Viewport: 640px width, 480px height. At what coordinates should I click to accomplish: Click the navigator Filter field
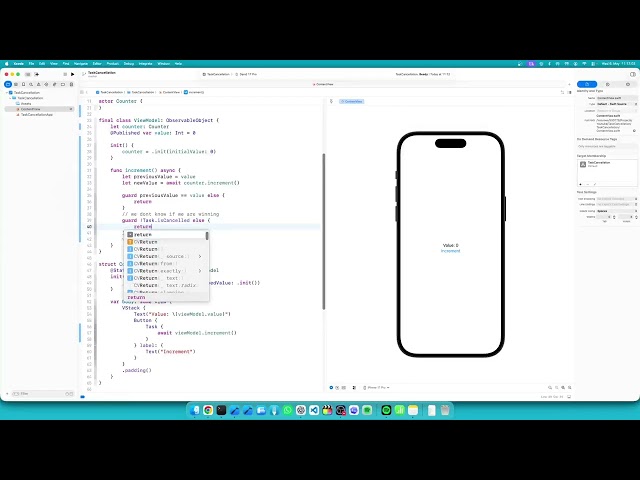tap(41, 394)
